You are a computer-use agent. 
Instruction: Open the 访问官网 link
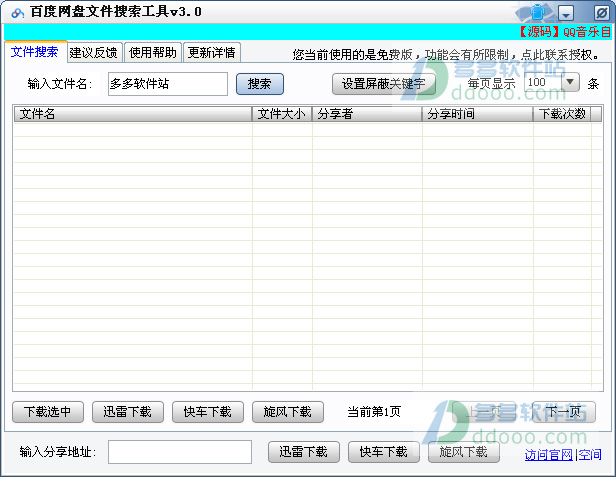[x=548, y=455]
